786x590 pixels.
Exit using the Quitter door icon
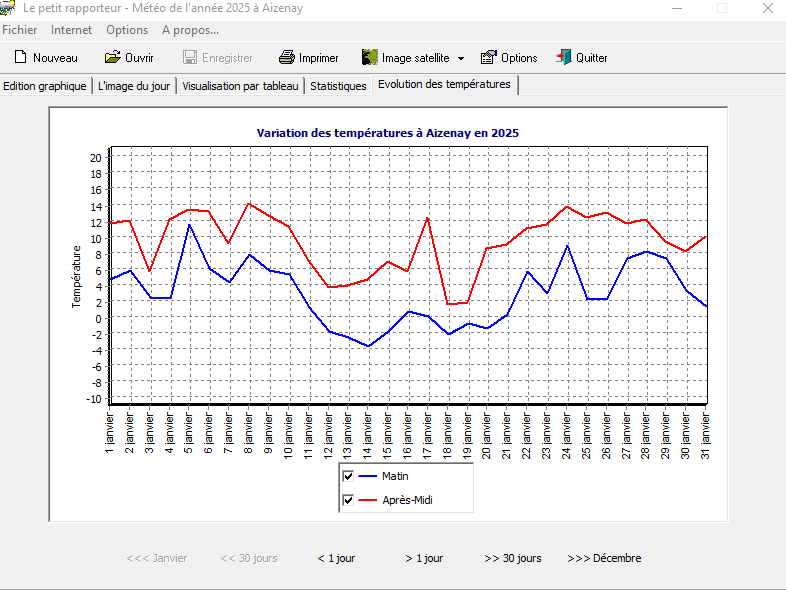564,57
